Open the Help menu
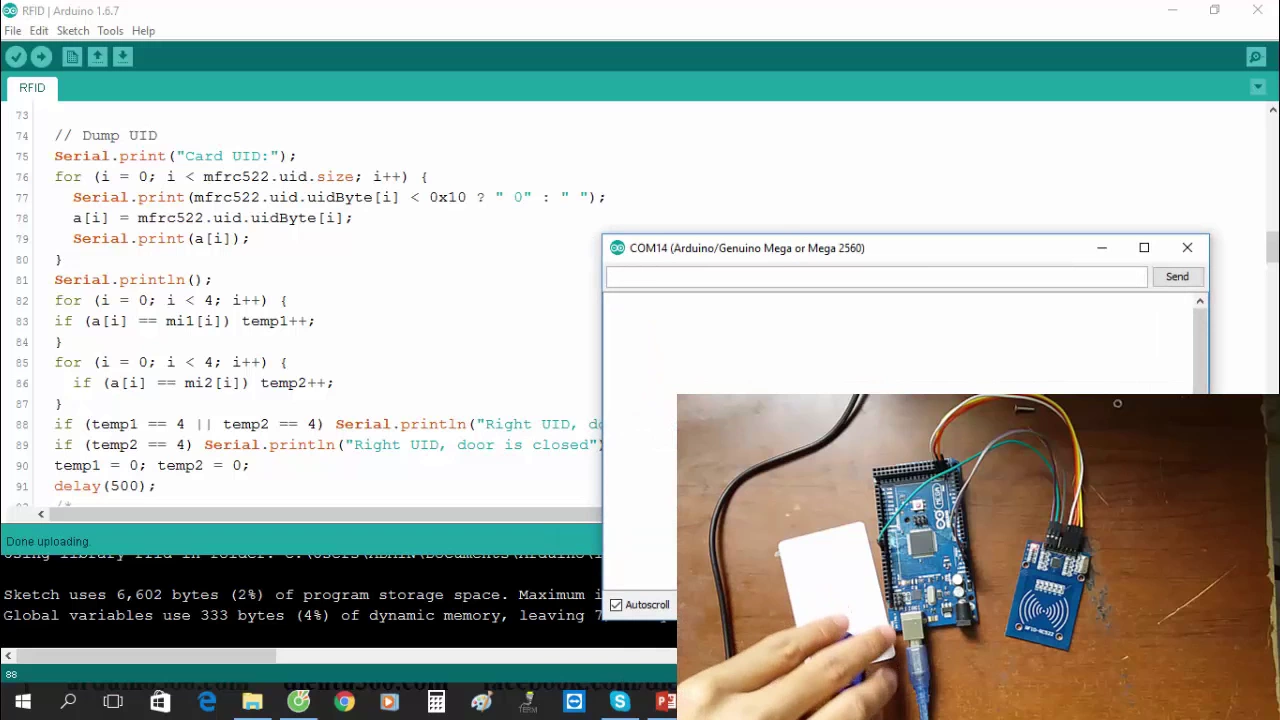1280x720 pixels. click(x=143, y=31)
